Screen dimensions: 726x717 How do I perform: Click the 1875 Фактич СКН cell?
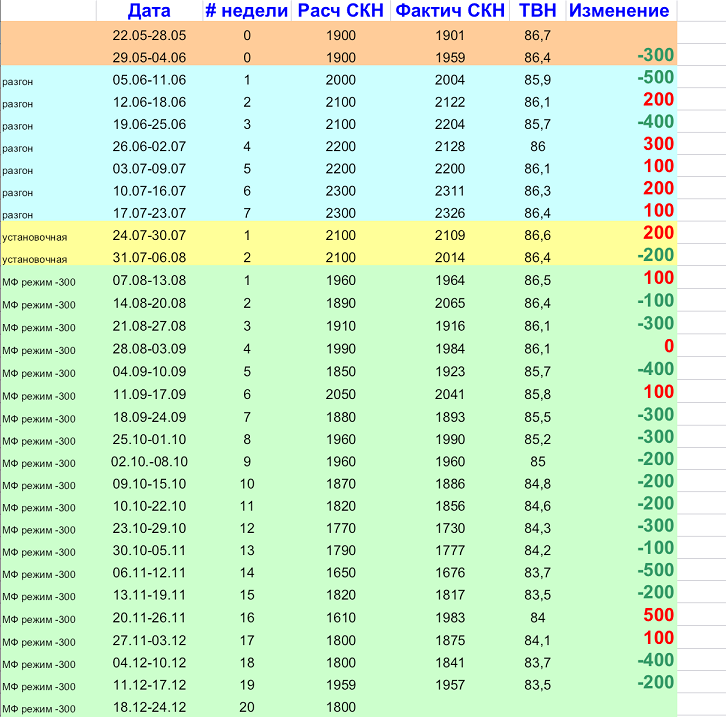pyautogui.click(x=450, y=641)
